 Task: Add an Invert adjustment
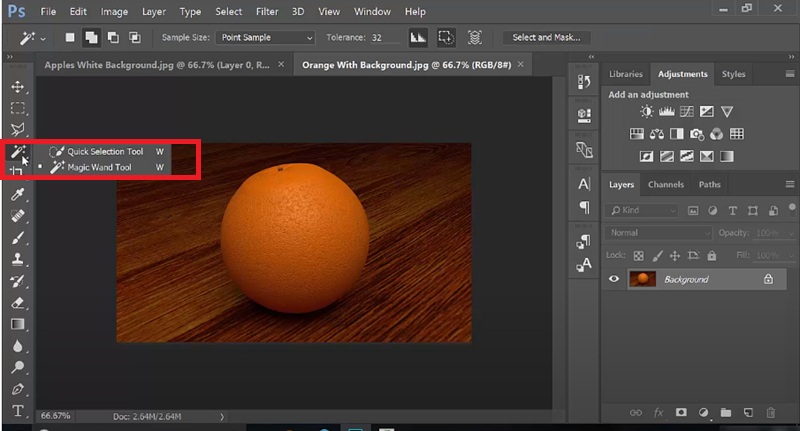[646, 157]
